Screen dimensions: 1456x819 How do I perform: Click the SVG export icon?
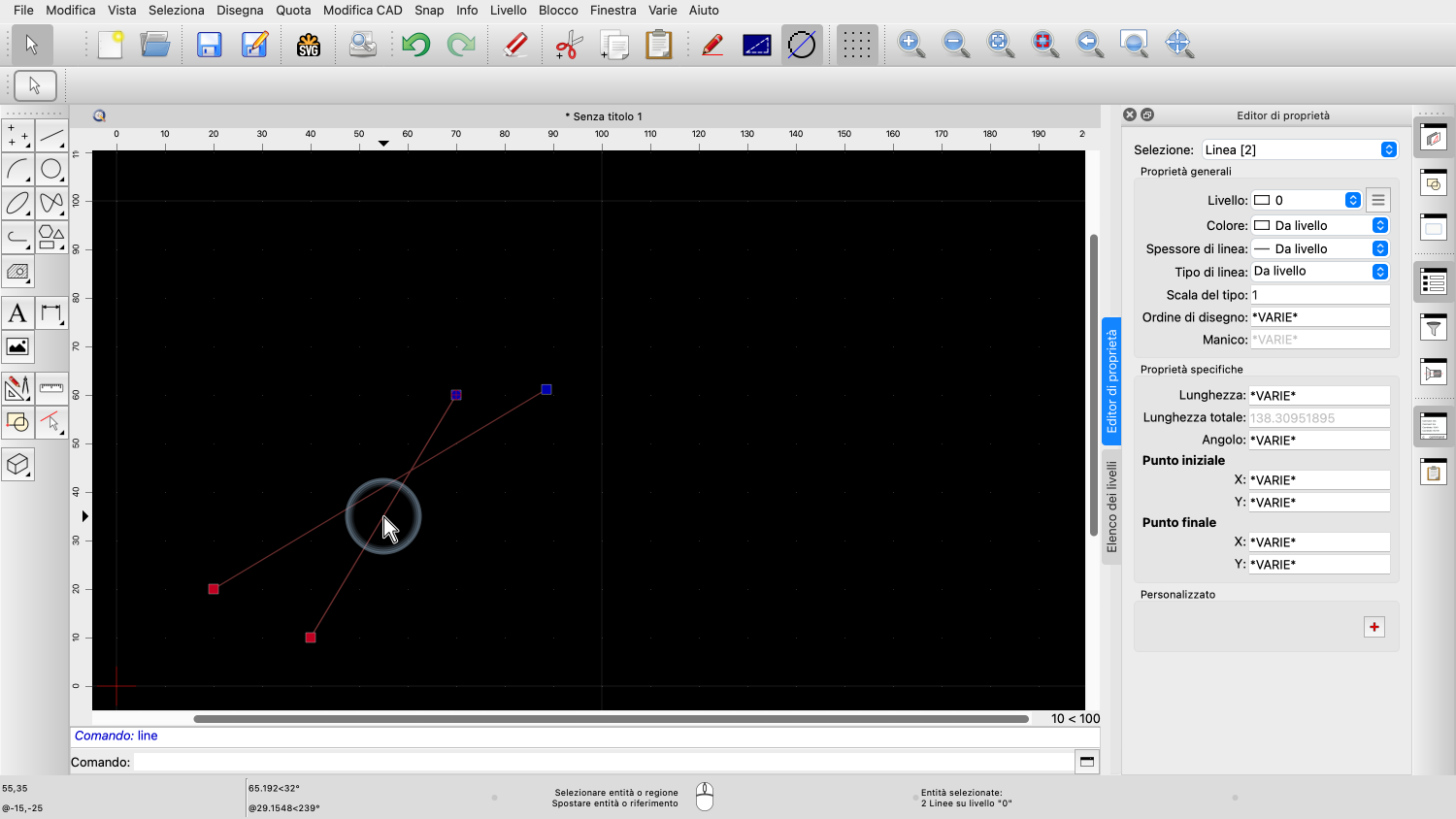point(309,45)
